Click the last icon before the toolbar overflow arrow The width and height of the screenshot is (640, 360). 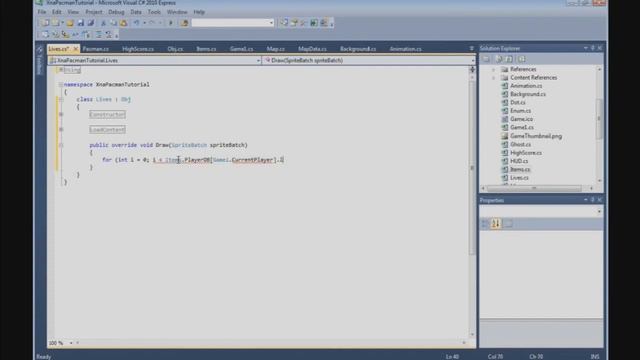click(x=324, y=23)
